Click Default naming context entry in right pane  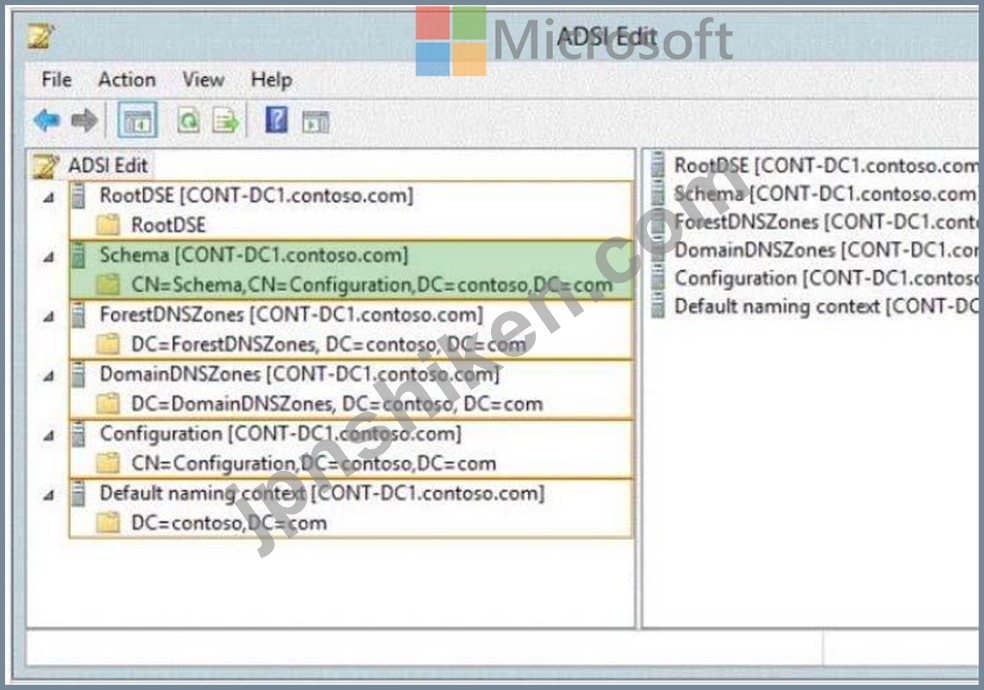coord(825,306)
